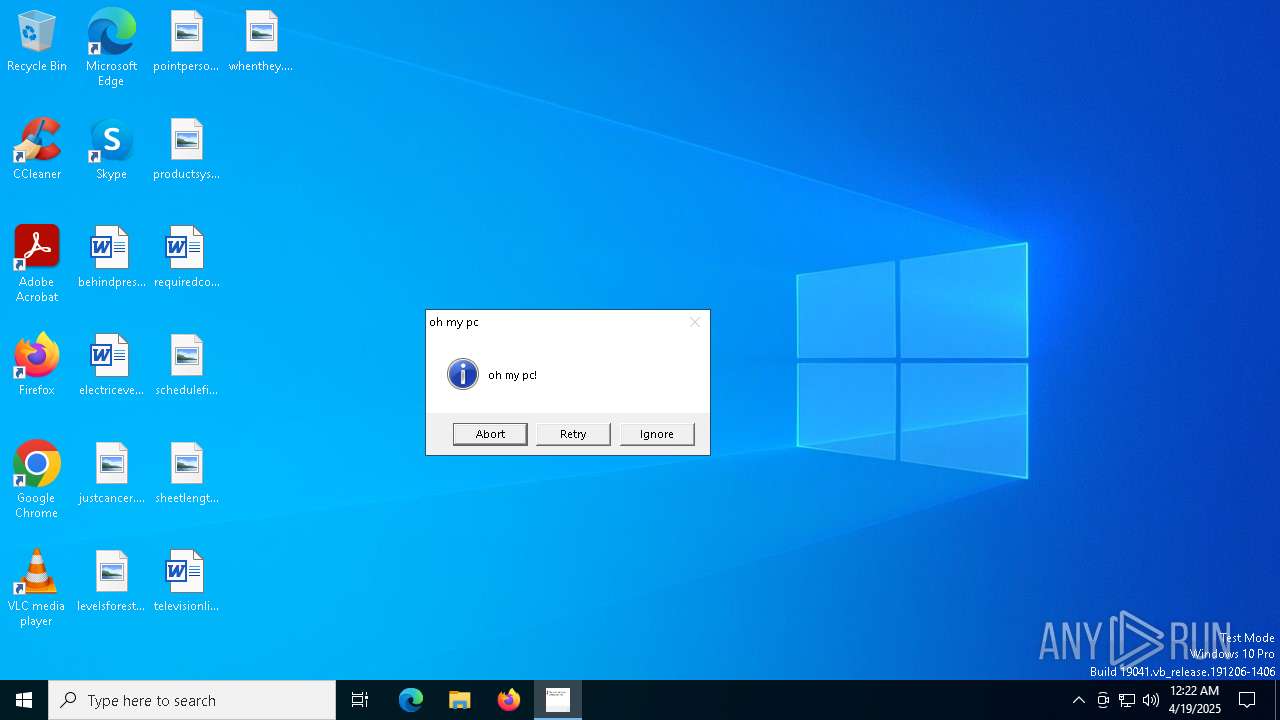Screen dimensions: 1280x720
Task: Click Ignore in the oh my pc dialog
Action: 657,434
